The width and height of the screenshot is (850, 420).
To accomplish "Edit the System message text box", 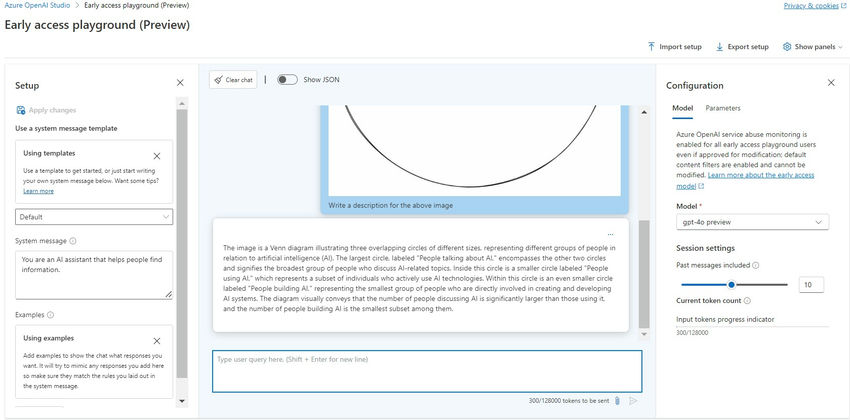I will 94,274.
